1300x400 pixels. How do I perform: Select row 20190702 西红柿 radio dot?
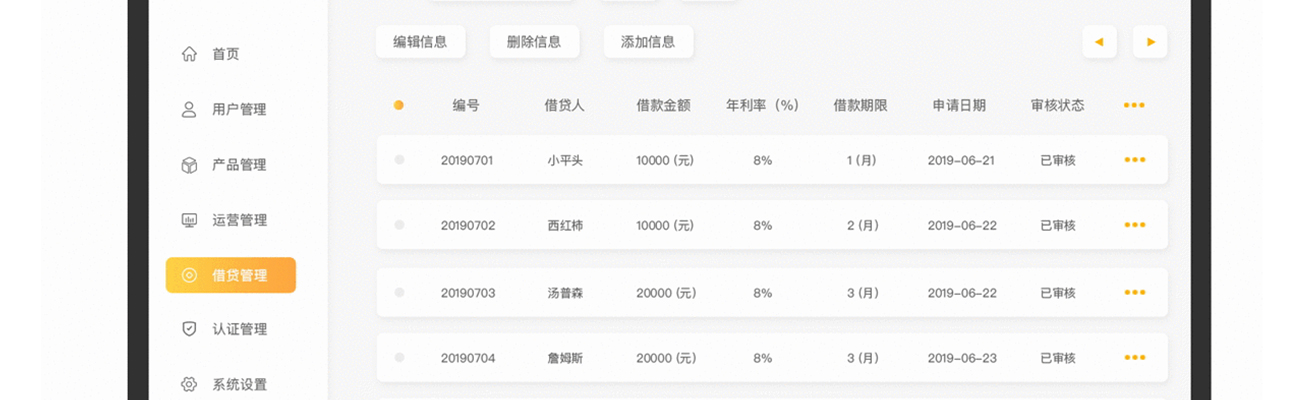[399, 225]
